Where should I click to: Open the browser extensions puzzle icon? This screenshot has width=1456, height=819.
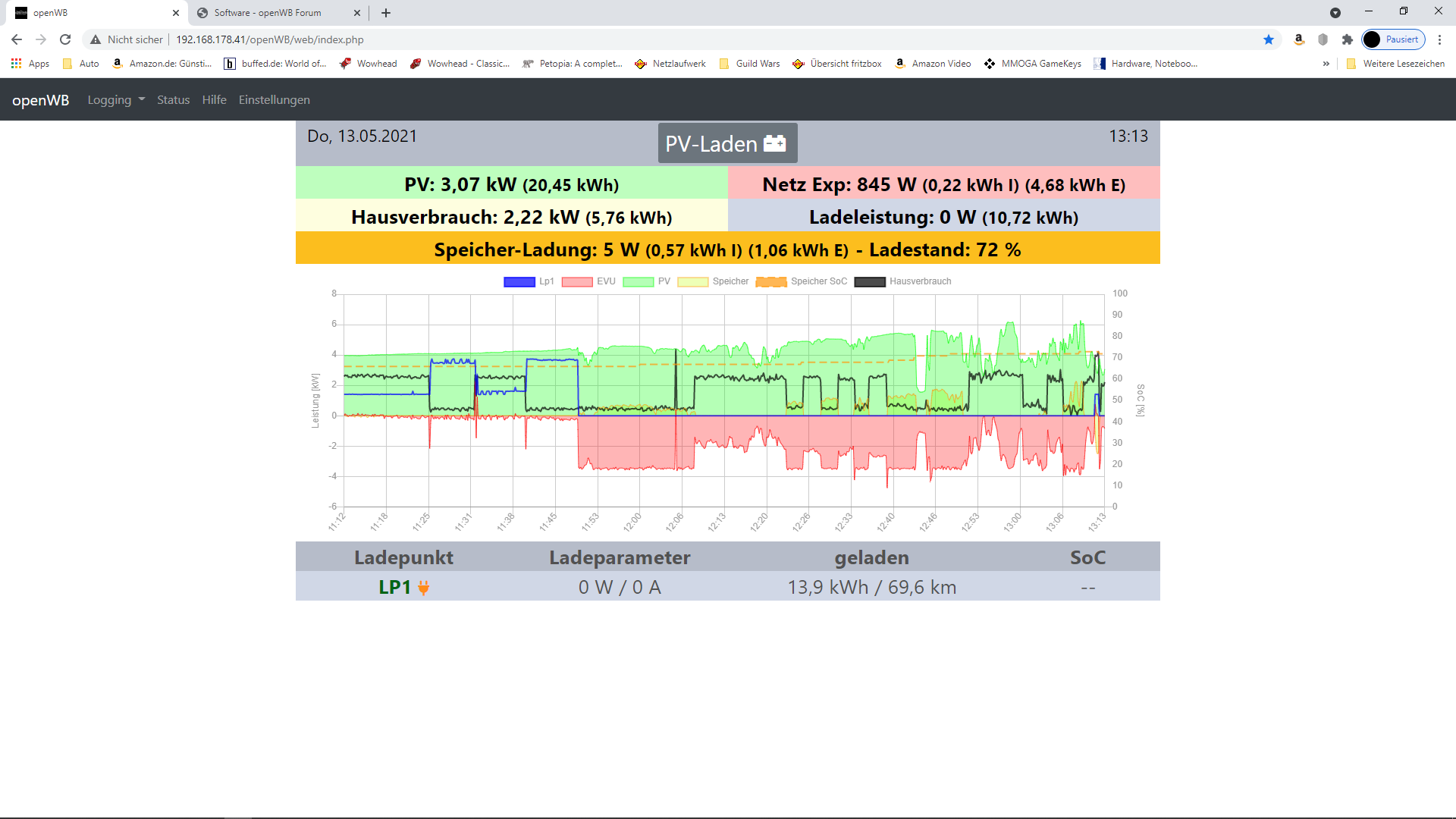pyautogui.click(x=1348, y=39)
